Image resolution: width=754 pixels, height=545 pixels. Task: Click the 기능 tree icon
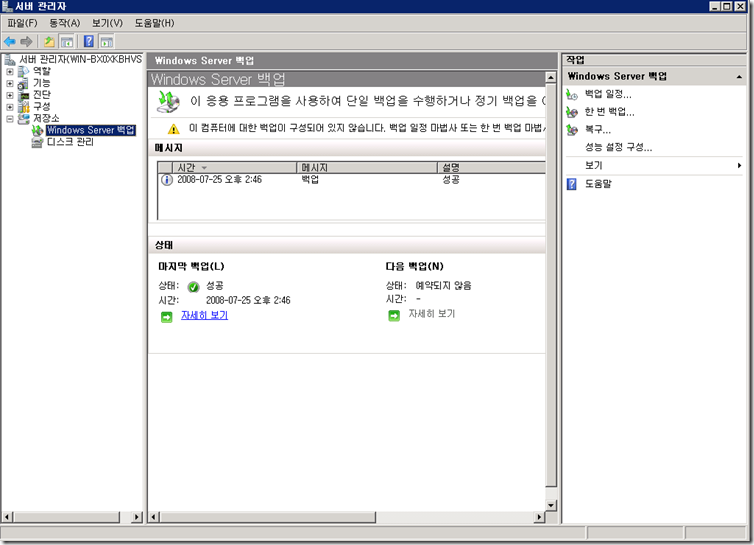coord(23,84)
